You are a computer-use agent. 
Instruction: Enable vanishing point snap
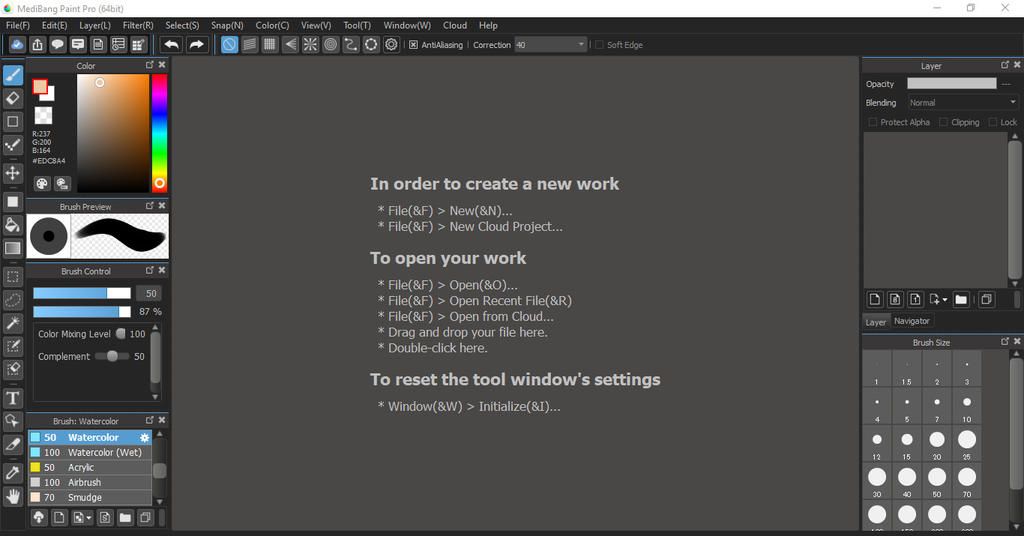[x=290, y=44]
